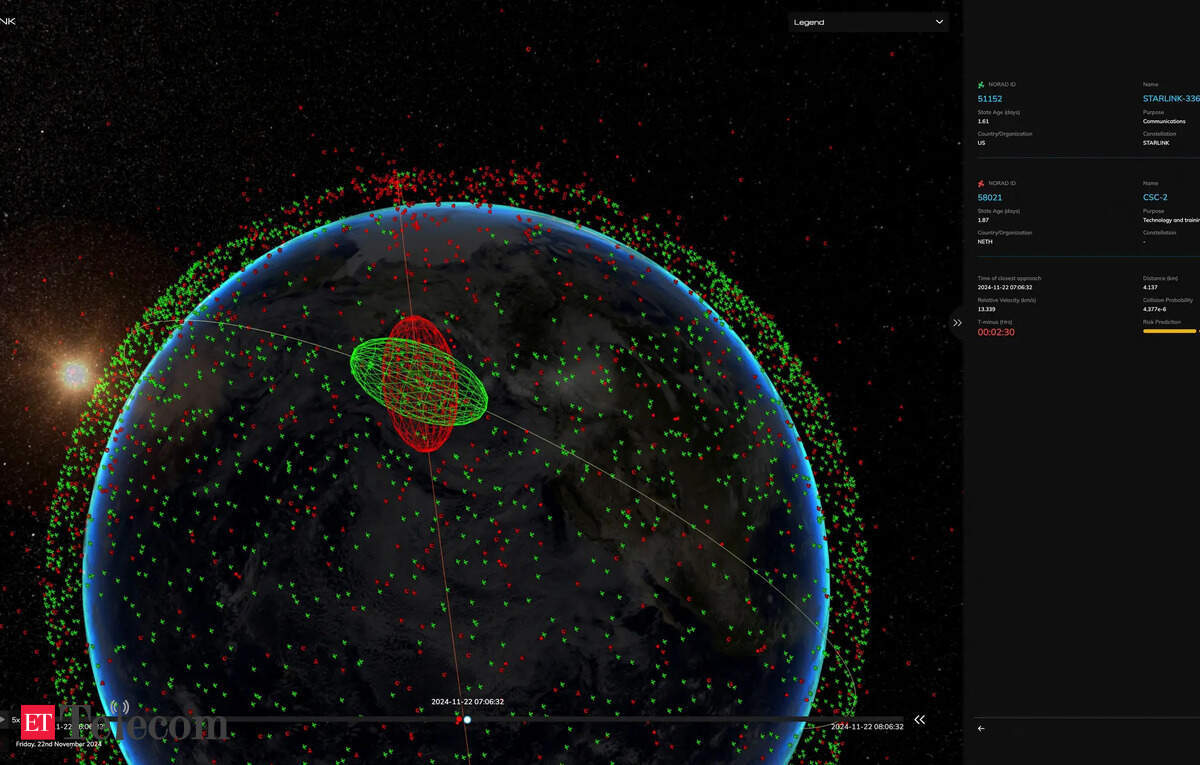The image size is (1200, 765).
Task: Click the timeline marker dot below the globe
Action: (466, 719)
